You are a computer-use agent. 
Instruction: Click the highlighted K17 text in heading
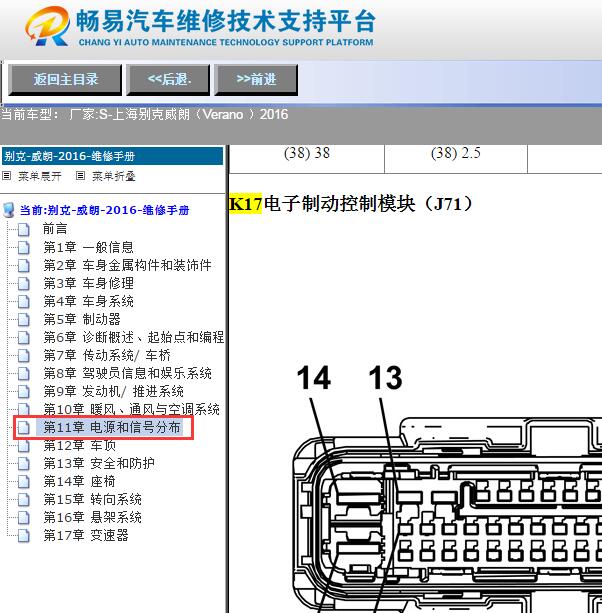tap(245, 204)
